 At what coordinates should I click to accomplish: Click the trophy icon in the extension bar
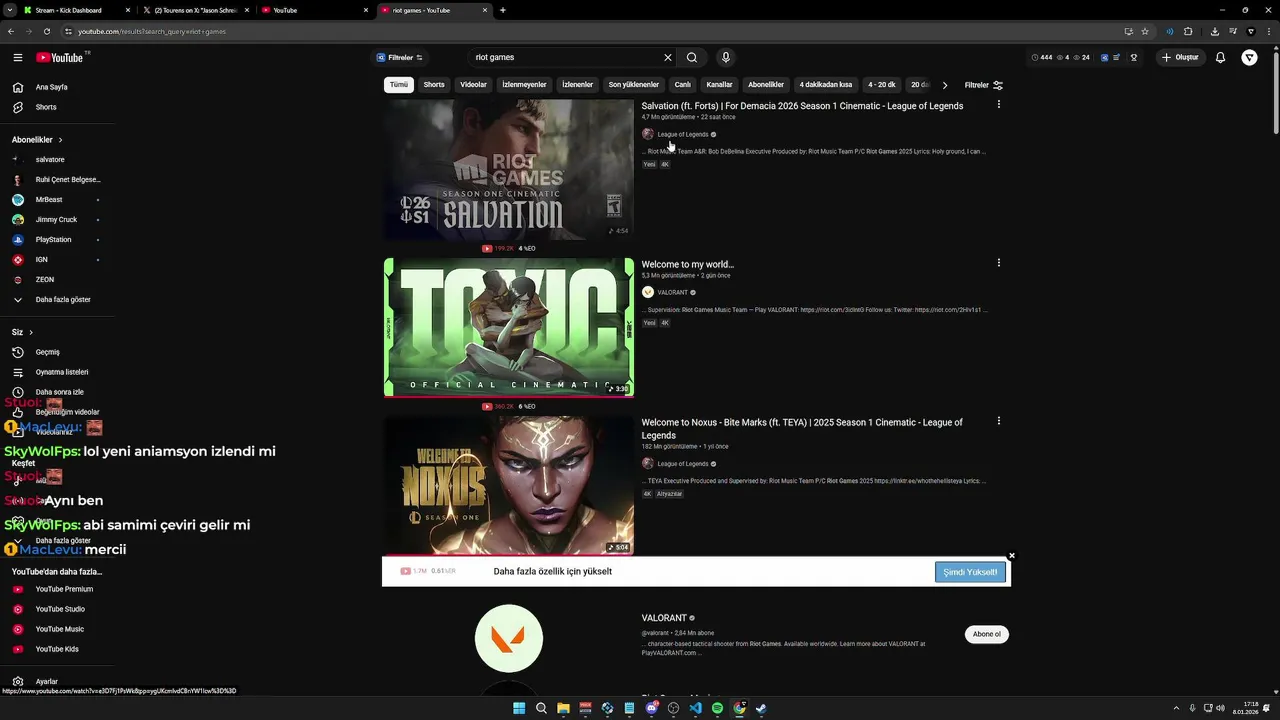click(x=1134, y=57)
